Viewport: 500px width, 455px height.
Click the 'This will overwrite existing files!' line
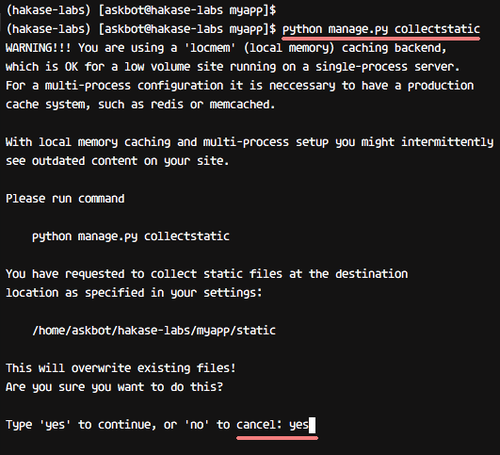pyautogui.click(x=121, y=368)
